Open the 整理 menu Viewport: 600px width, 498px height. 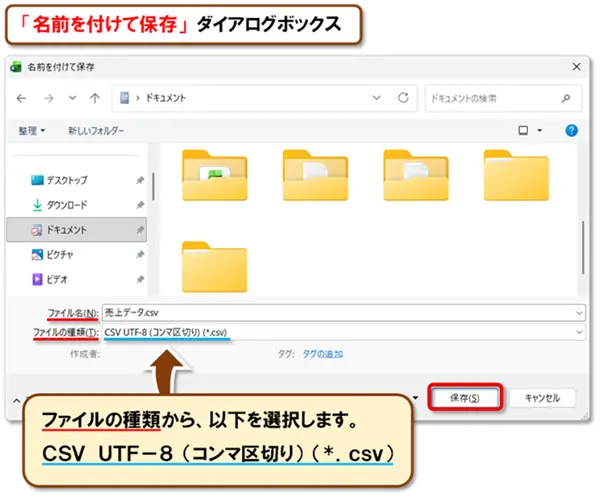pyautogui.click(x=32, y=131)
